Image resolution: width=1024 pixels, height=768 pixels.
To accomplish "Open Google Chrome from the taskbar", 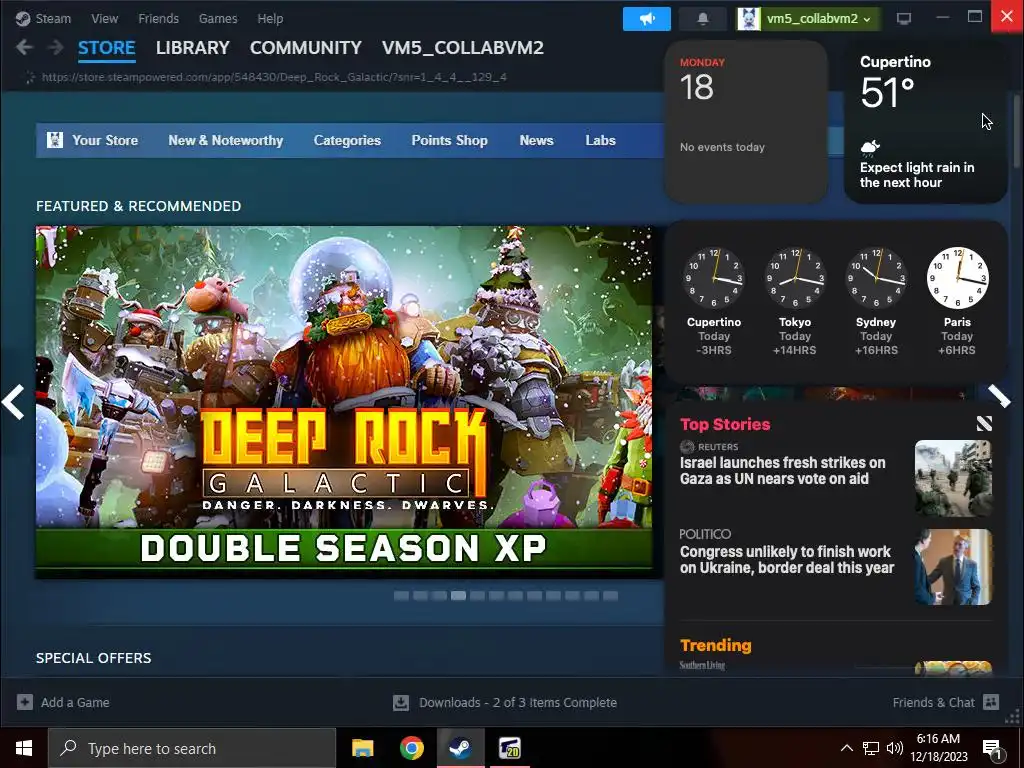I will click(411, 748).
